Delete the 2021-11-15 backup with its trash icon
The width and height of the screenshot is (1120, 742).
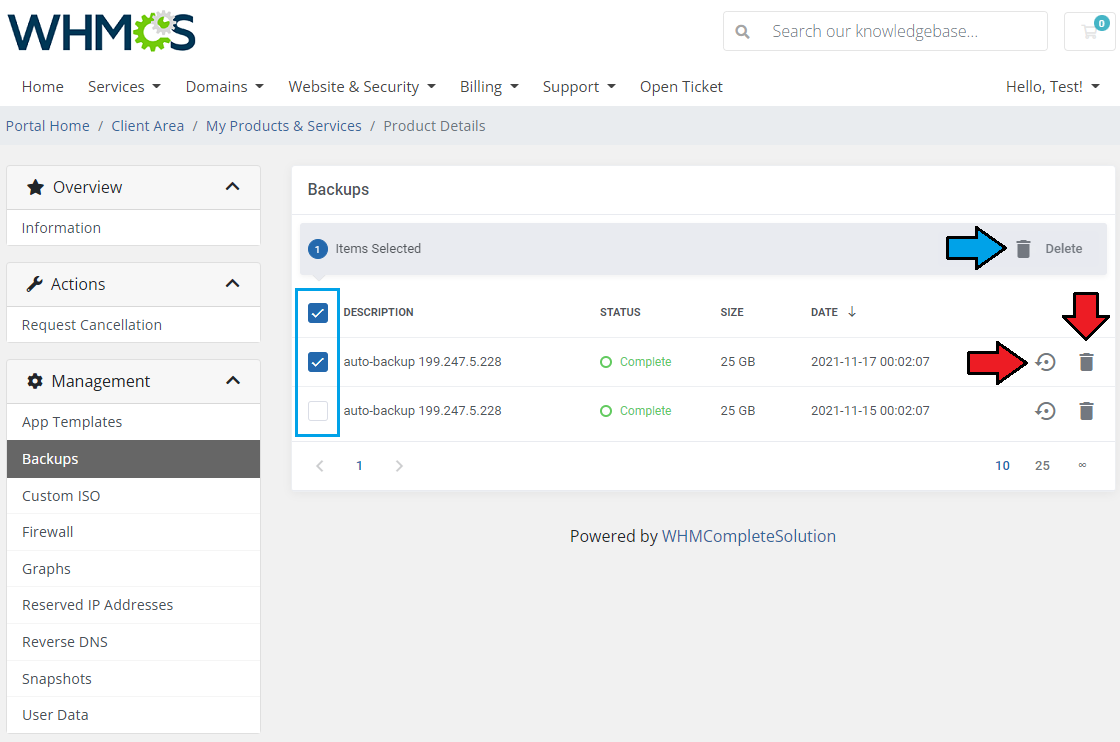[x=1086, y=411]
